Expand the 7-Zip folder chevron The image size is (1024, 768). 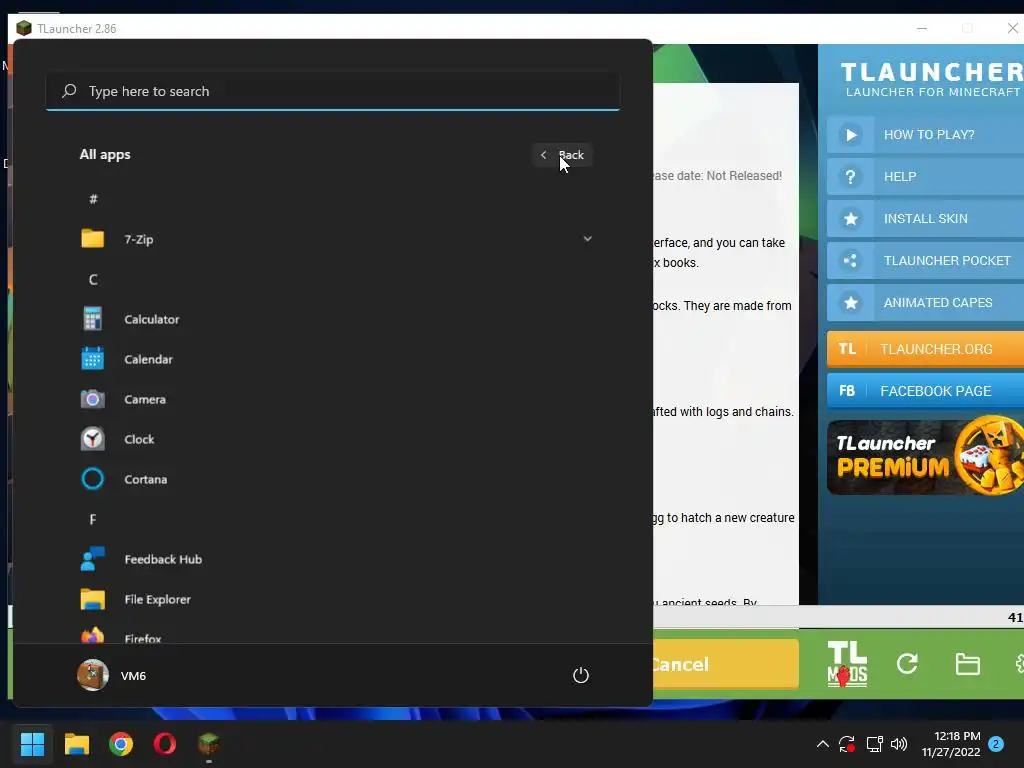[587, 239]
